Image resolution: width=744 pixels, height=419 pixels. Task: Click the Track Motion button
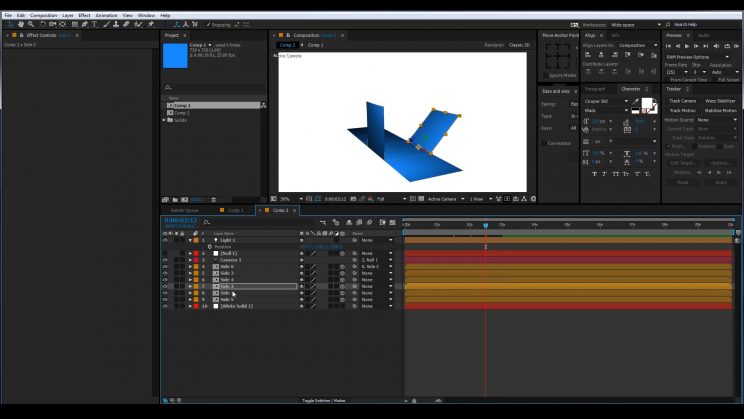[682, 111]
